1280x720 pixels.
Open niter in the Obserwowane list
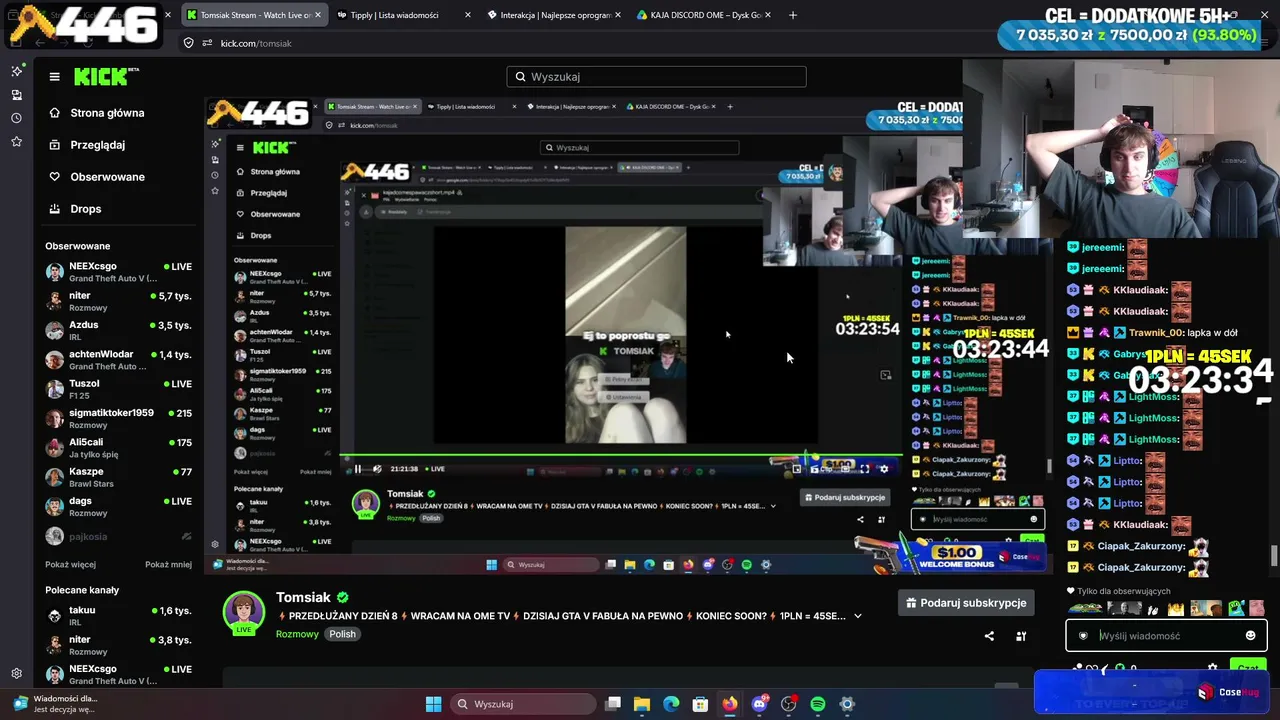coord(118,301)
